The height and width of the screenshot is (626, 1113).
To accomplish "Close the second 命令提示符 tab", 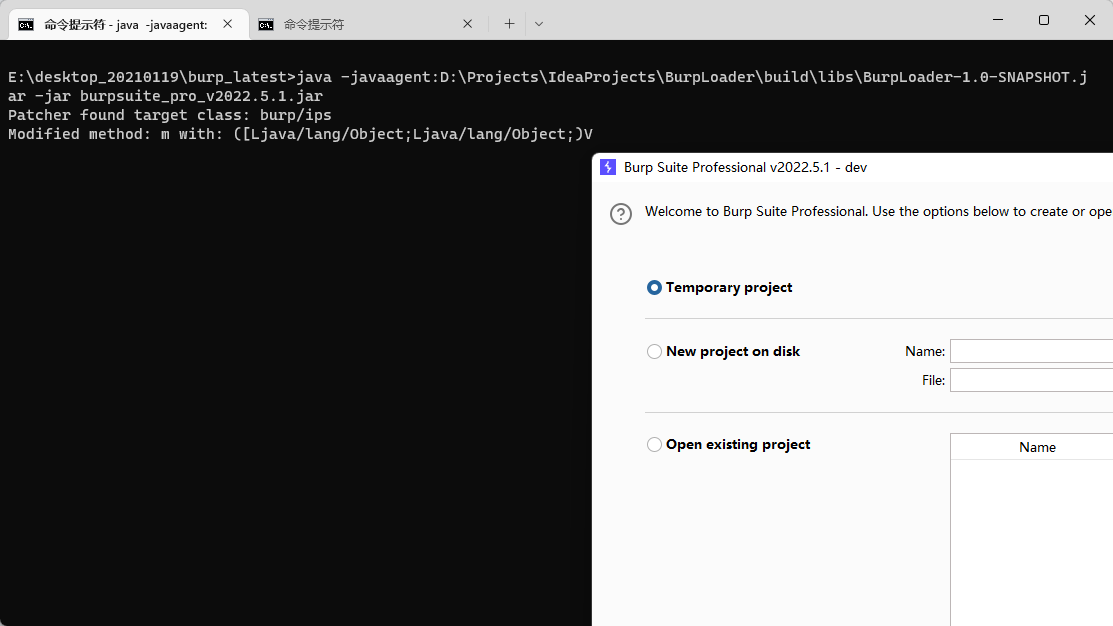I will pyautogui.click(x=469, y=24).
